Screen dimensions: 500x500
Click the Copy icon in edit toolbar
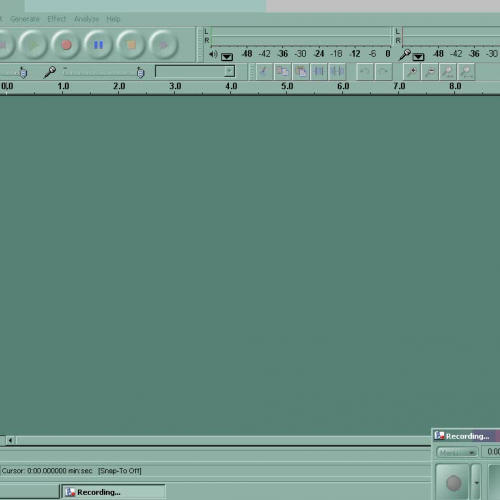pos(282,71)
